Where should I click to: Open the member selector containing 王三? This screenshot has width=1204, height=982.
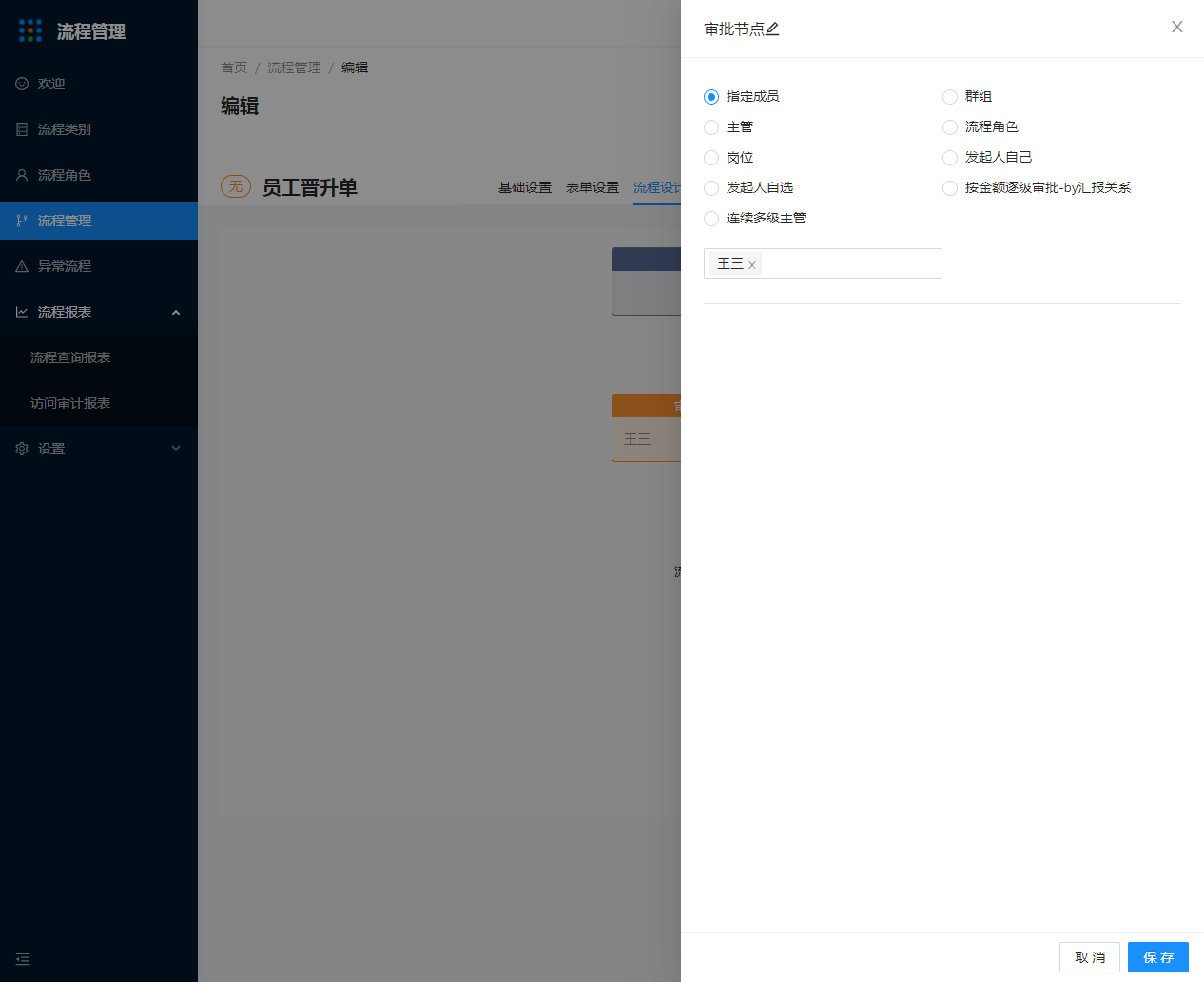point(823,263)
